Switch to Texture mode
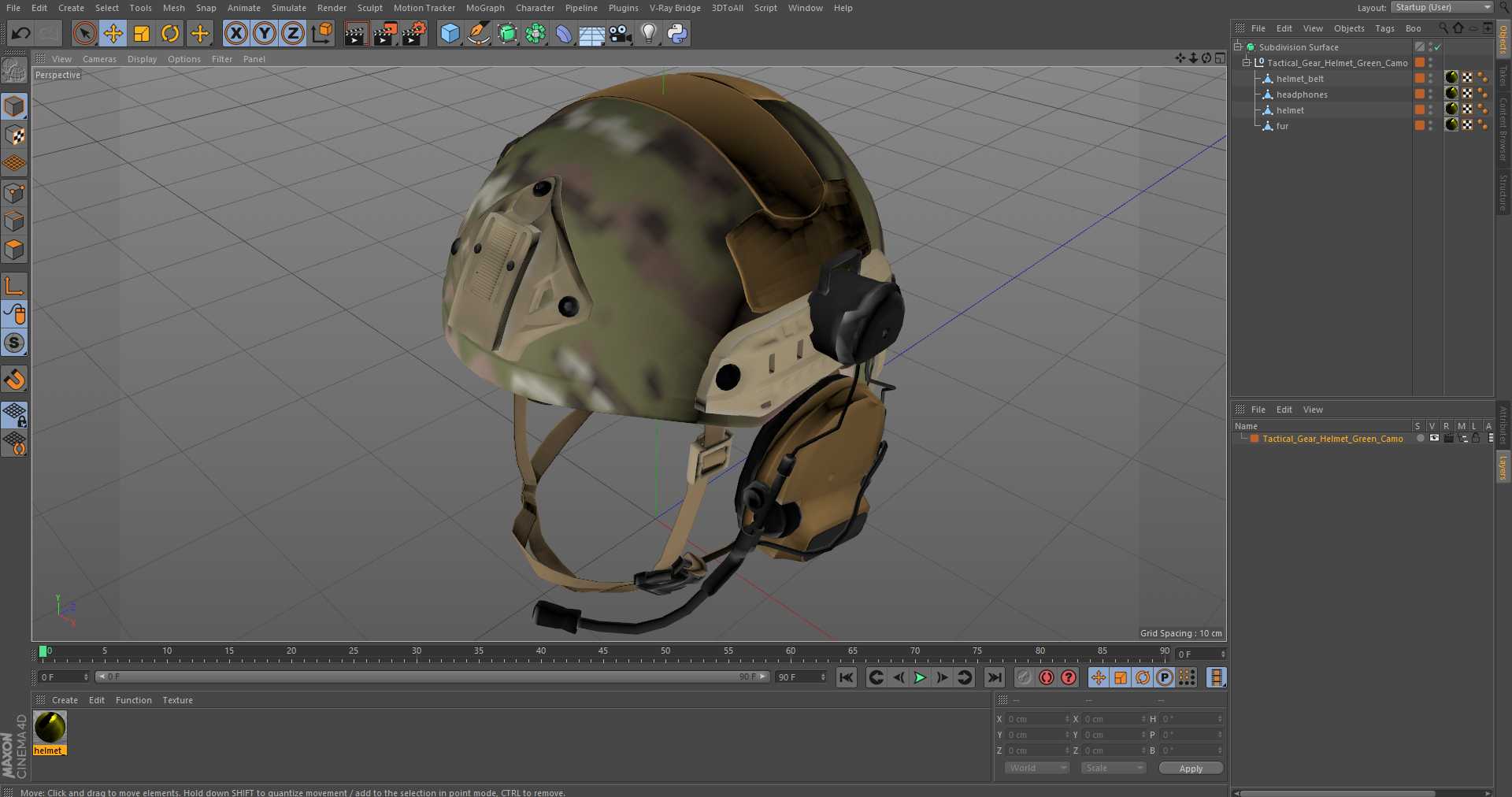Image resolution: width=1512 pixels, height=797 pixels. pyautogui.click(x=14, y=135)
